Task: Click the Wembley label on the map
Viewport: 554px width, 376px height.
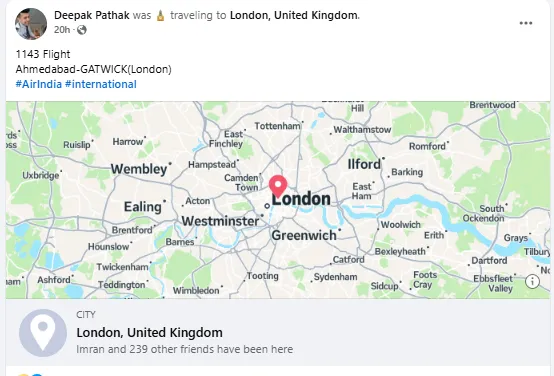Action: [139, 169]
